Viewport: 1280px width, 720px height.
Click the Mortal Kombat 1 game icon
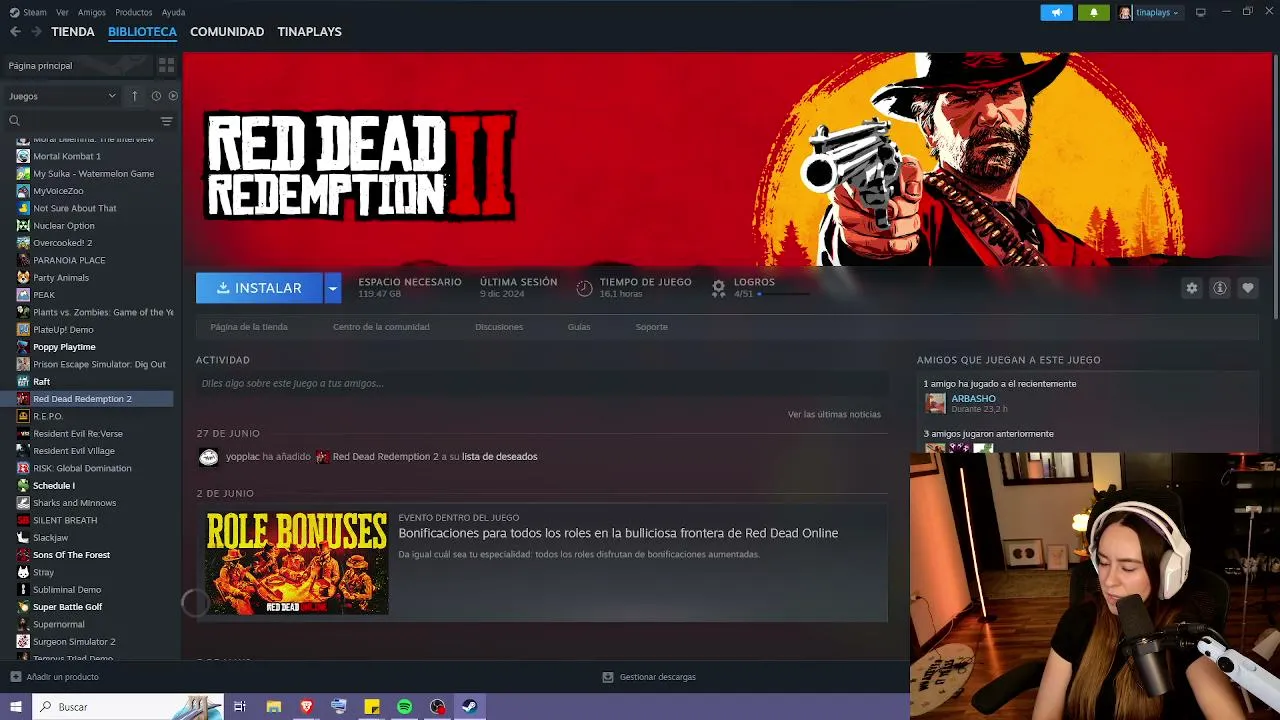pos(23,156)
